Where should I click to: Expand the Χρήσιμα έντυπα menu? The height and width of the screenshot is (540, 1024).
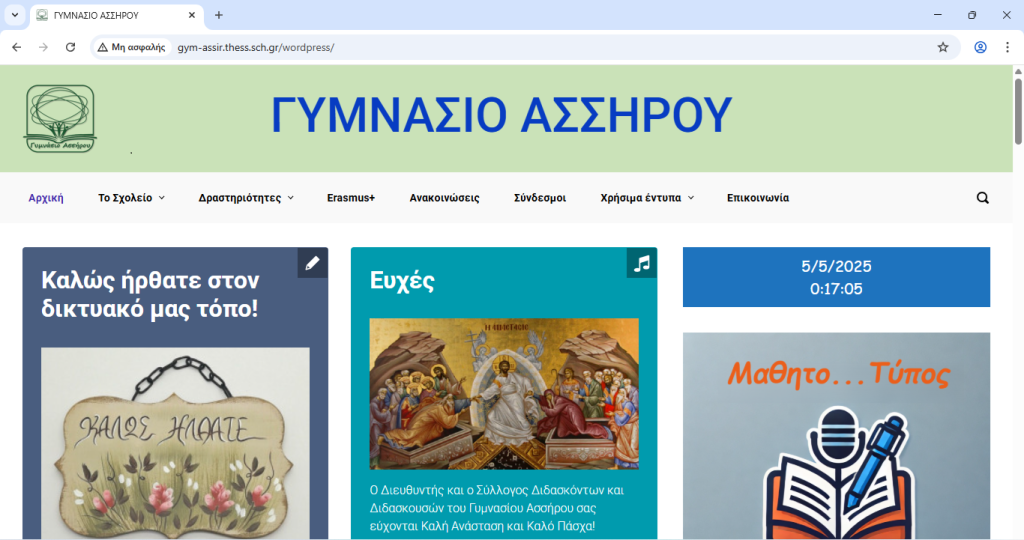pyautogui.click(x=647, y=198)
